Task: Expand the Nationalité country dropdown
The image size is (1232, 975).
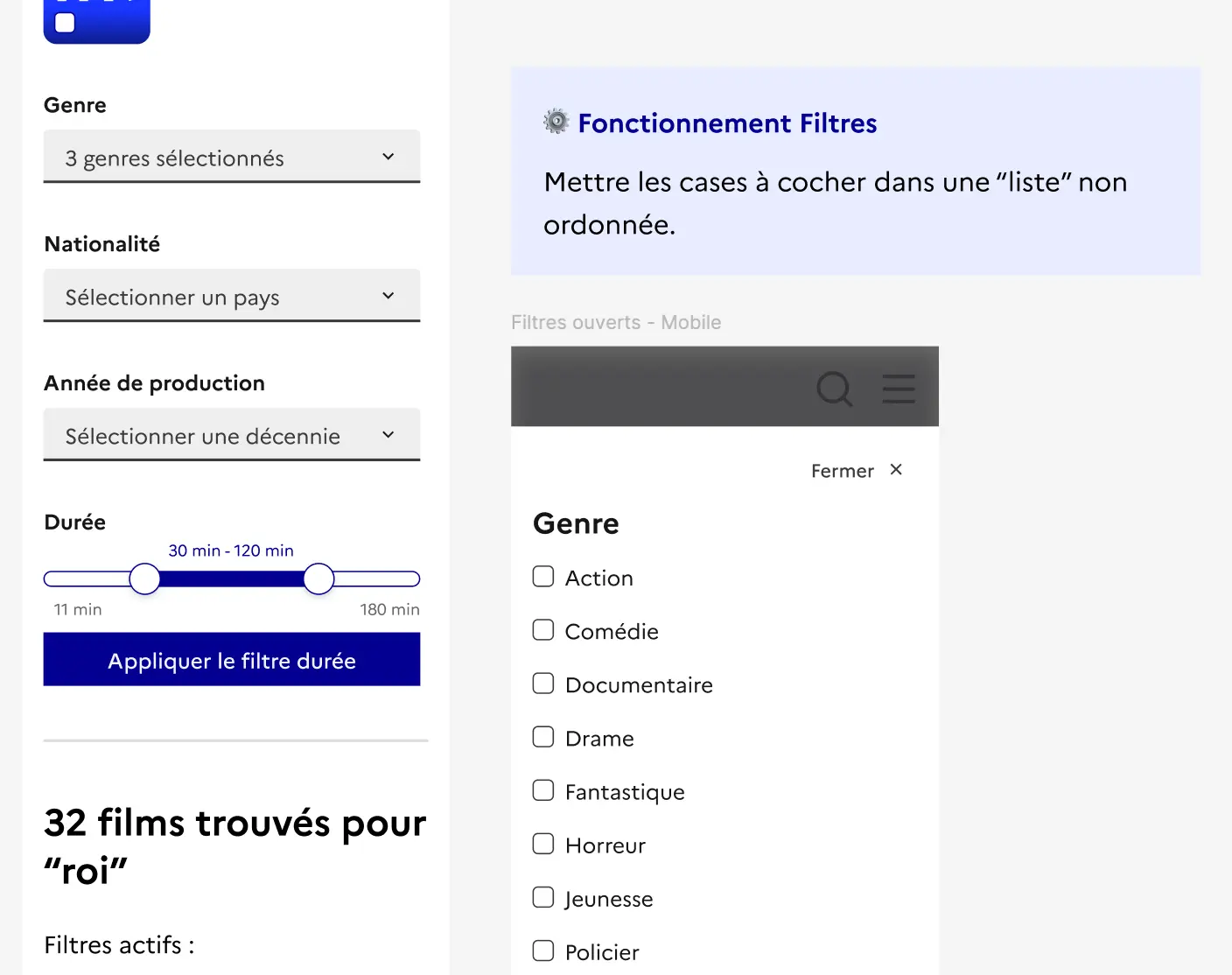Action: 232,297
